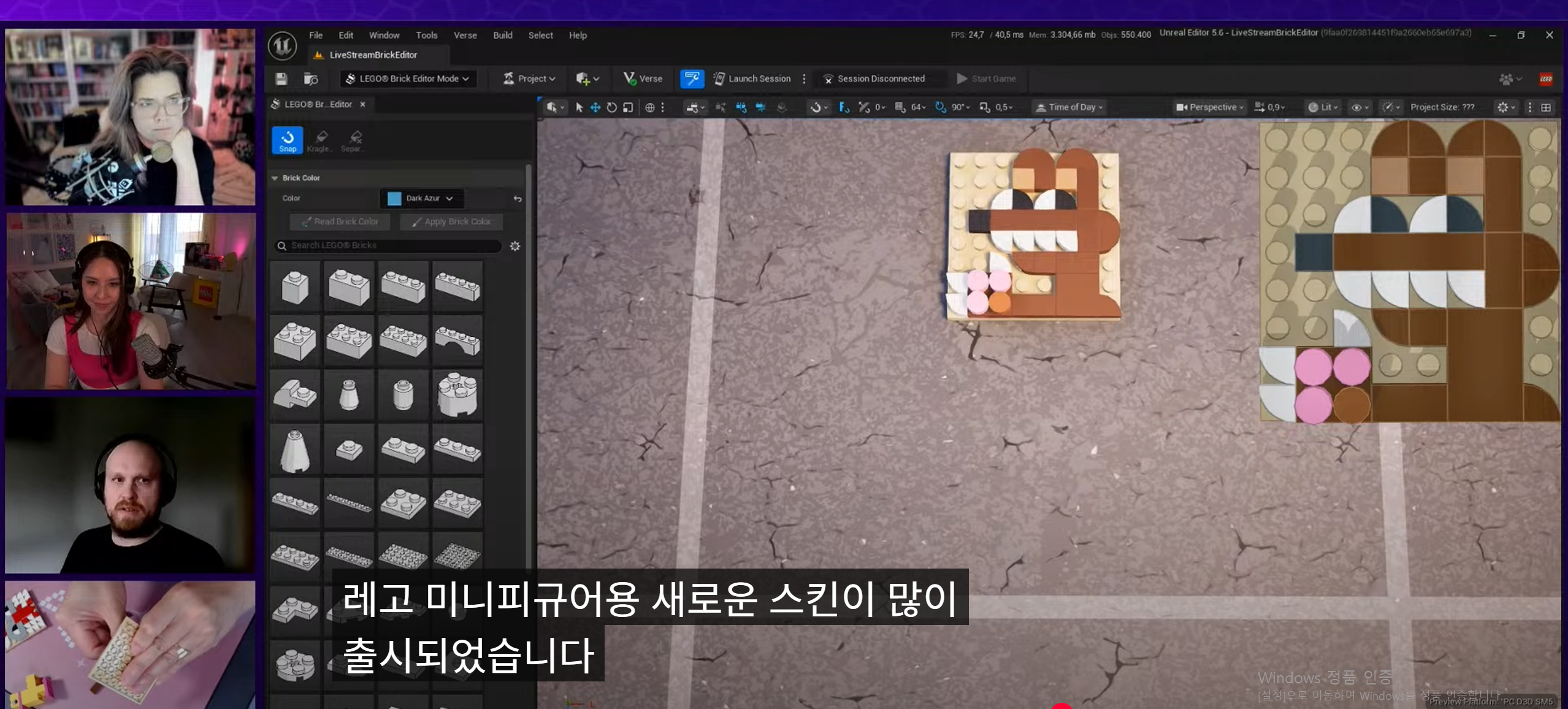The image size is (1568, 709).
Task: Open the viewport three-dot options menu
Action: [x=1530, y=107]
